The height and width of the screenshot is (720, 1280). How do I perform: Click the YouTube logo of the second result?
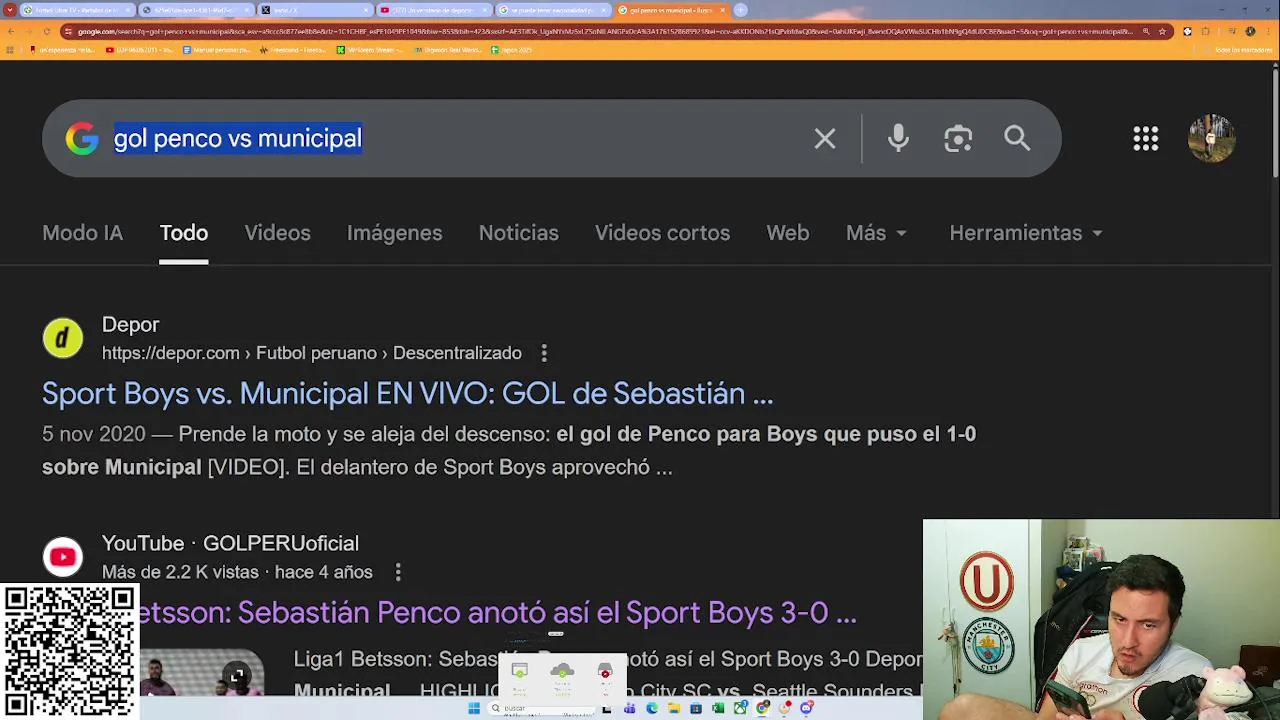62,557
